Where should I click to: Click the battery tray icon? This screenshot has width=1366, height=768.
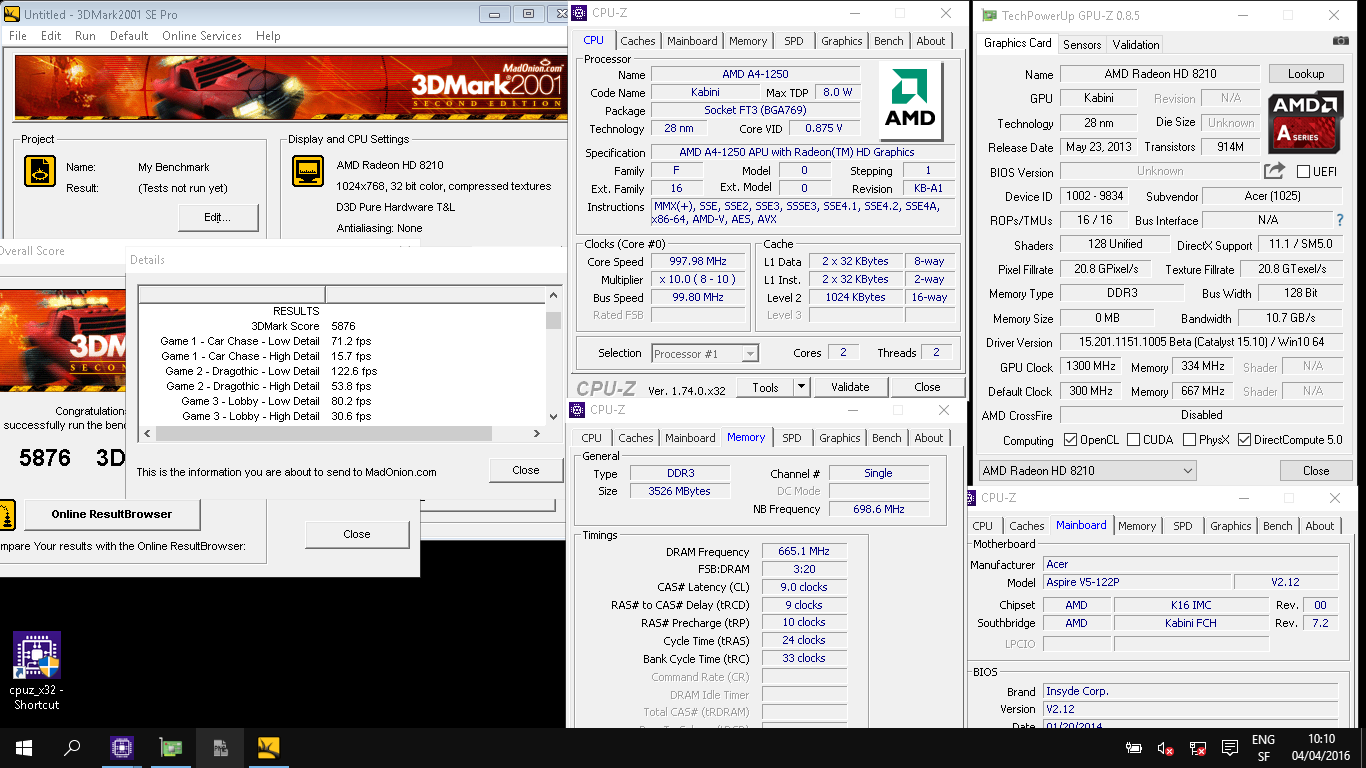(1134, 748)
